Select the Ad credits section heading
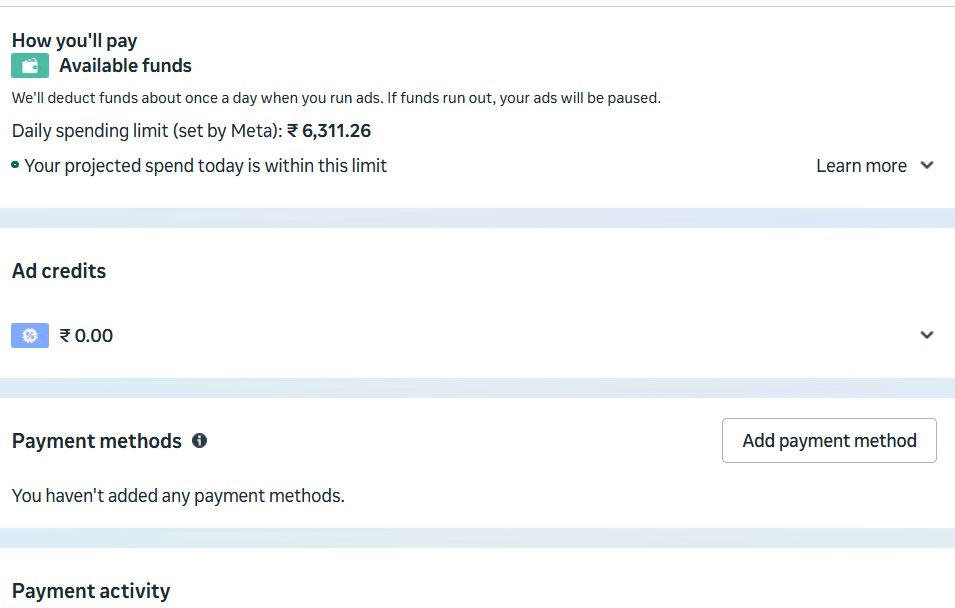 [59, 271]
